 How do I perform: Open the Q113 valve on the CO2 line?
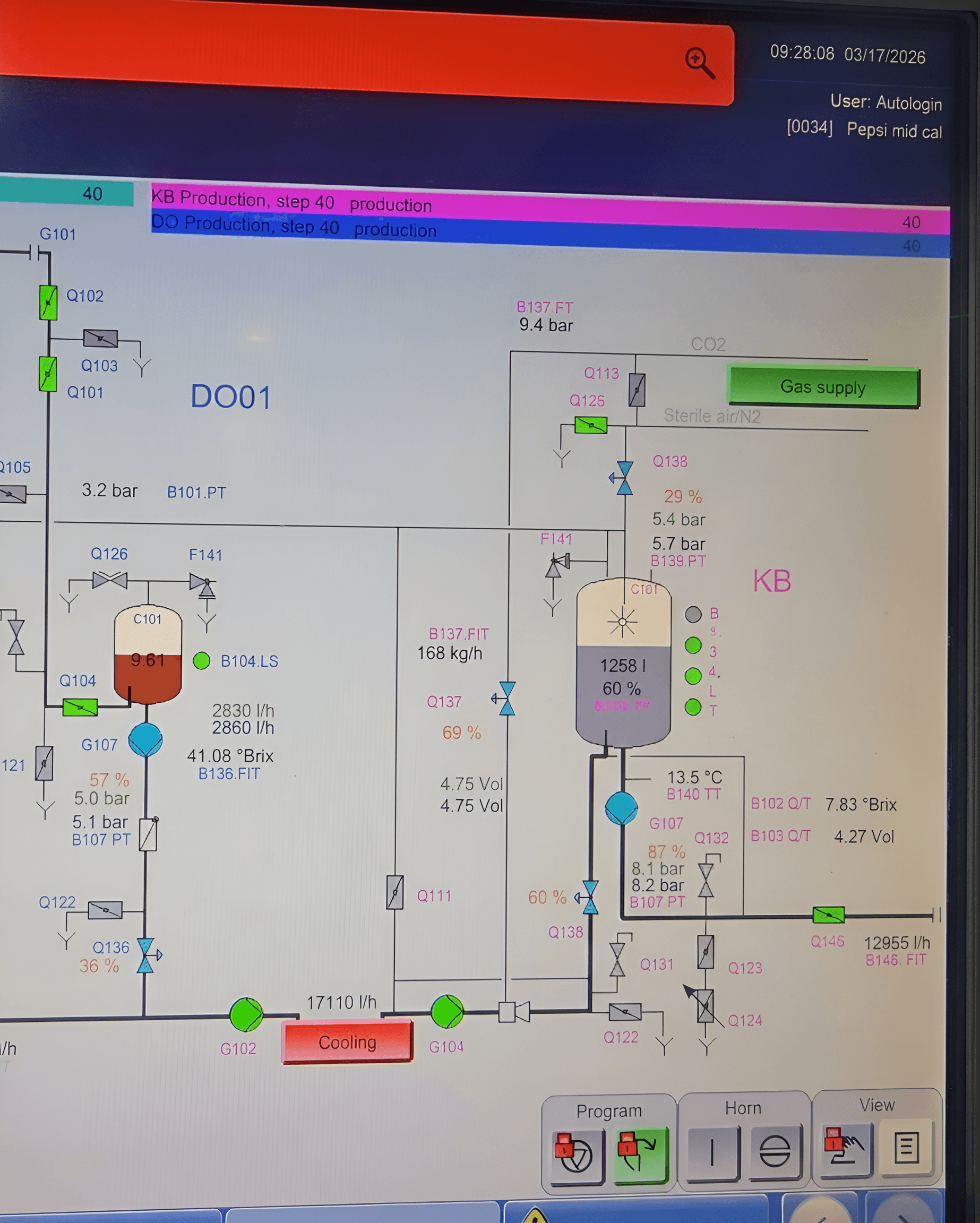(637, 390)
